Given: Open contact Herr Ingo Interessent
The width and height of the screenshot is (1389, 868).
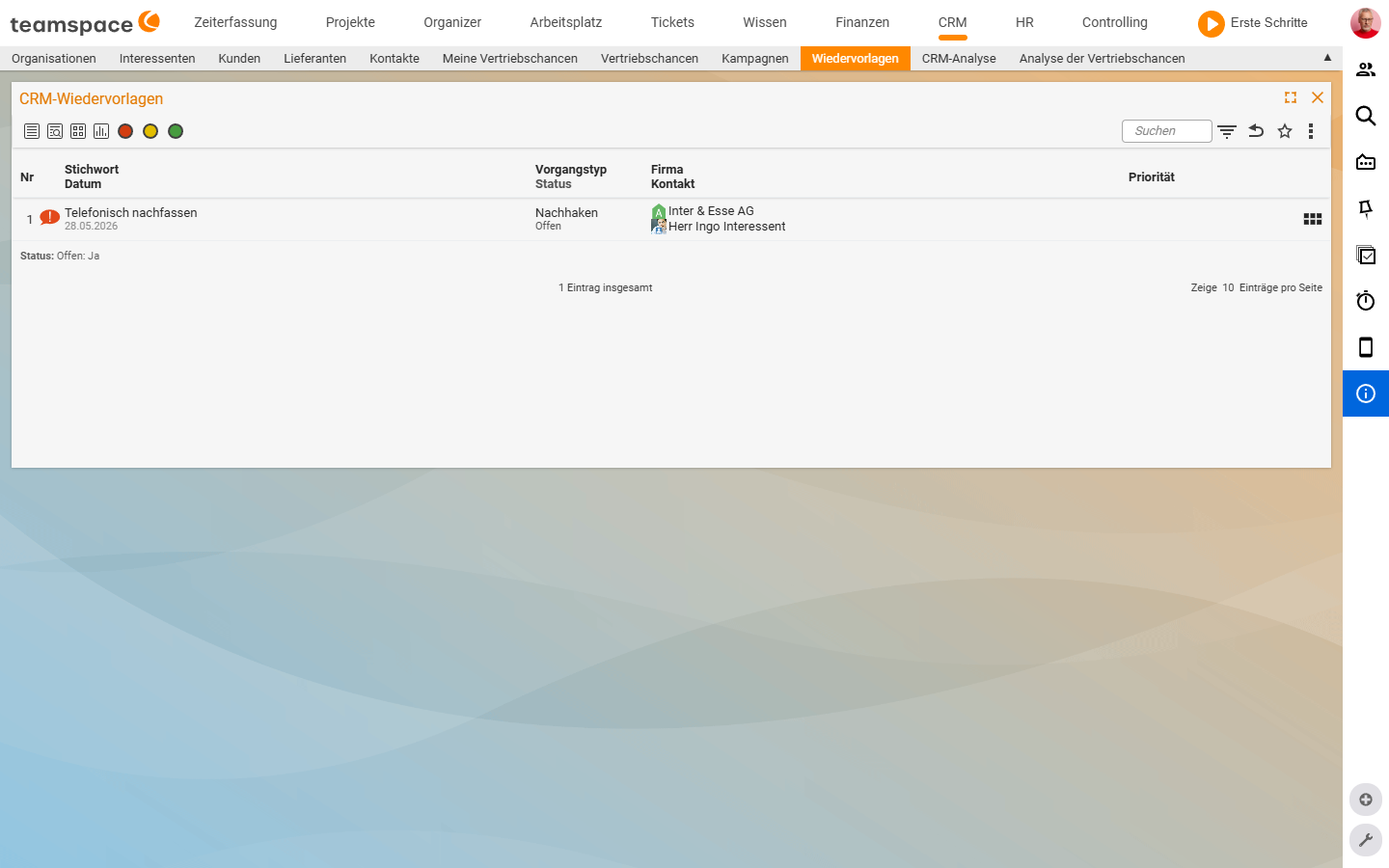Looking at the screenshot, I should coord(727,226).
